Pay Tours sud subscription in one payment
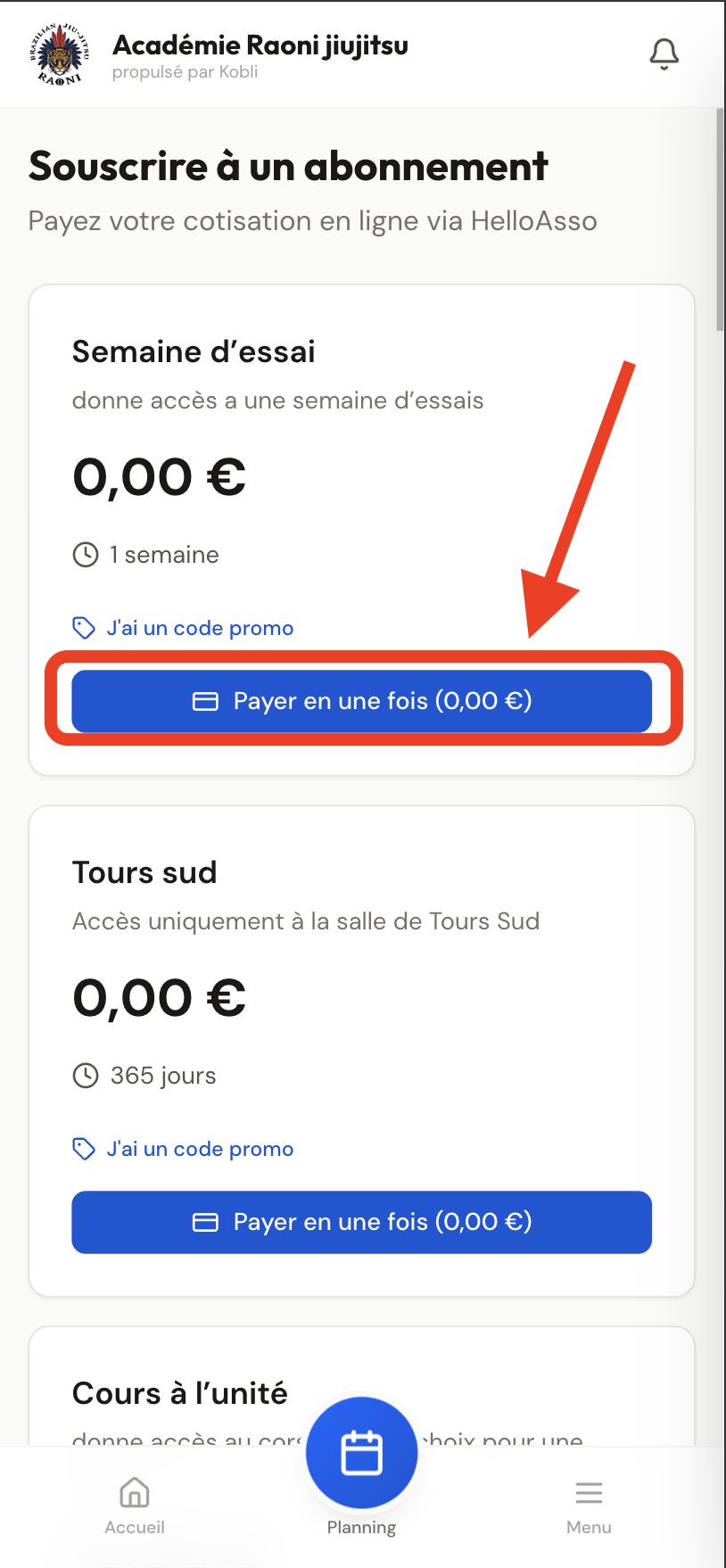Screen dimensions: 726x1568 362,1222
